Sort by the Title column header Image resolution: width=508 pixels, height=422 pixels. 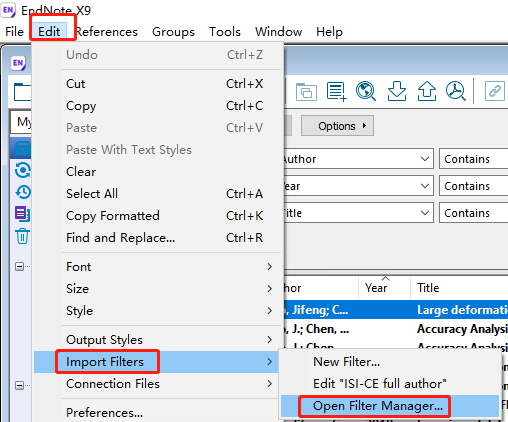coord(459,288)
